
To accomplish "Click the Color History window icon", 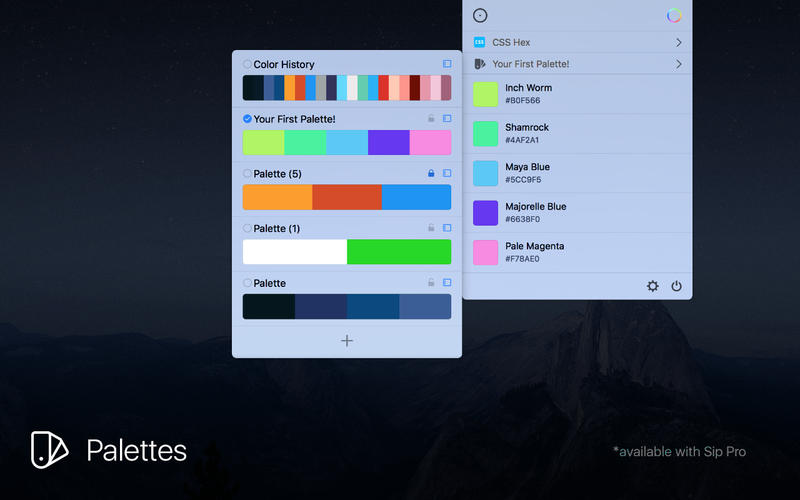I will point(447,64).
